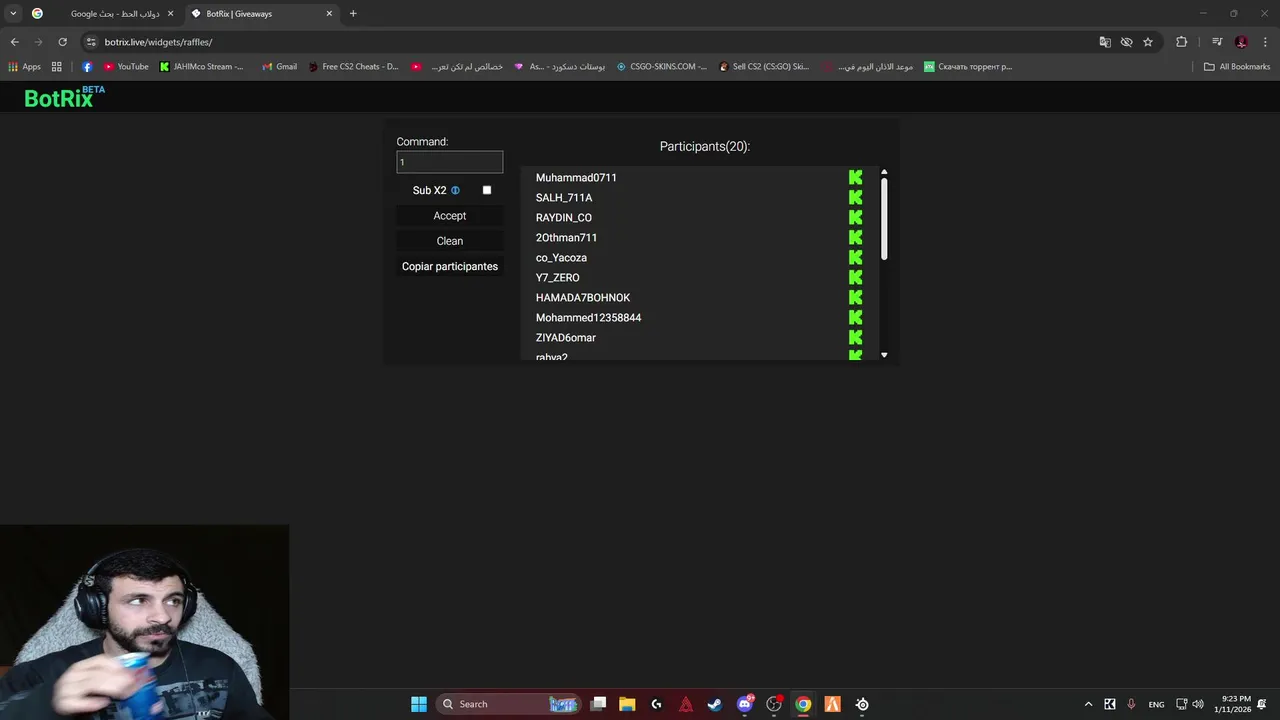Open SteelSeries app from taskbar

(x=862, y=704)
